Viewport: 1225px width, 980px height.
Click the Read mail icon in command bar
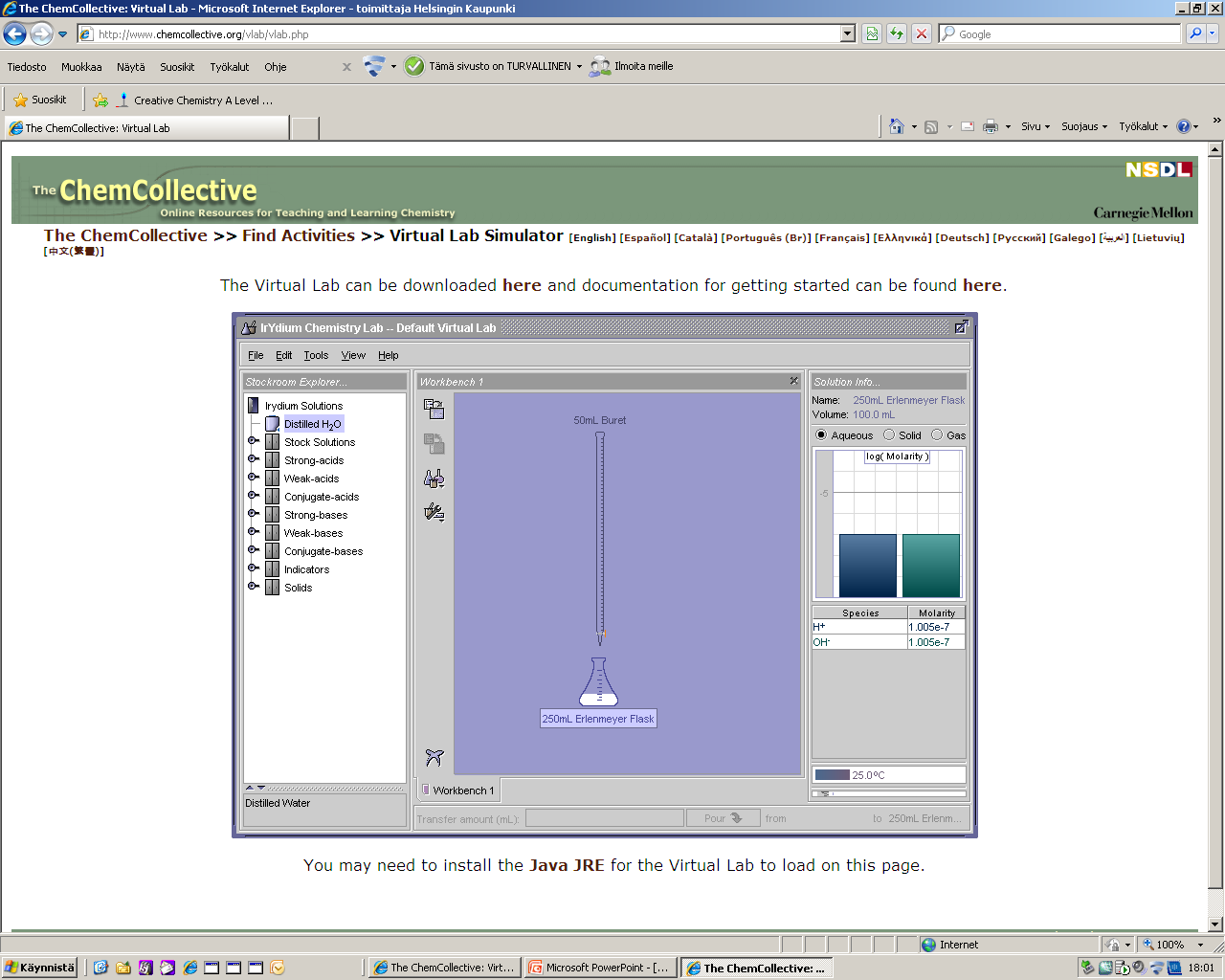click(x=968, y=126)
